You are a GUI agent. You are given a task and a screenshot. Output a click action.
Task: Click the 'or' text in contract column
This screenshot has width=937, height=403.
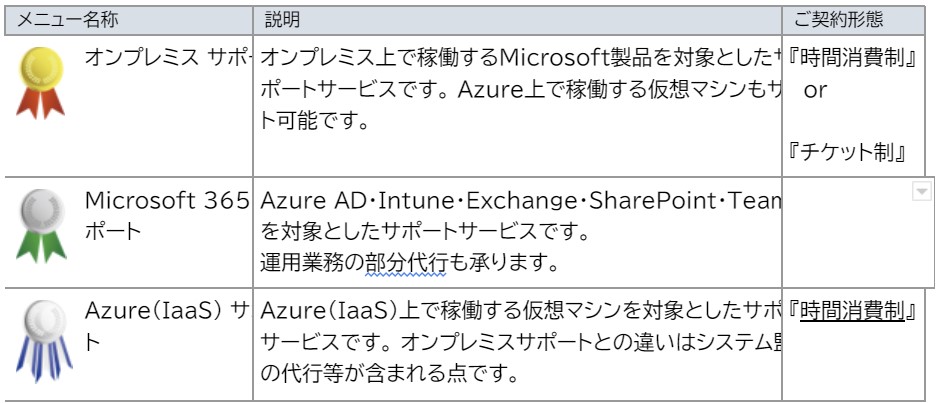click(815, 90)
